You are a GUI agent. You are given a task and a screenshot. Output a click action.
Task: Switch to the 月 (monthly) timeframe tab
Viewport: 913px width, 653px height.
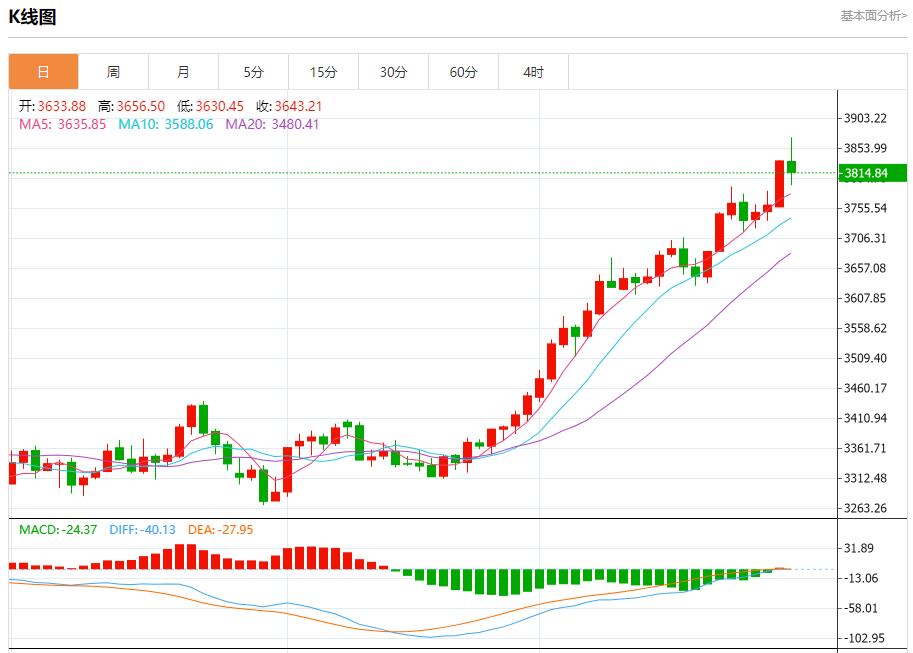pos(183,71)
